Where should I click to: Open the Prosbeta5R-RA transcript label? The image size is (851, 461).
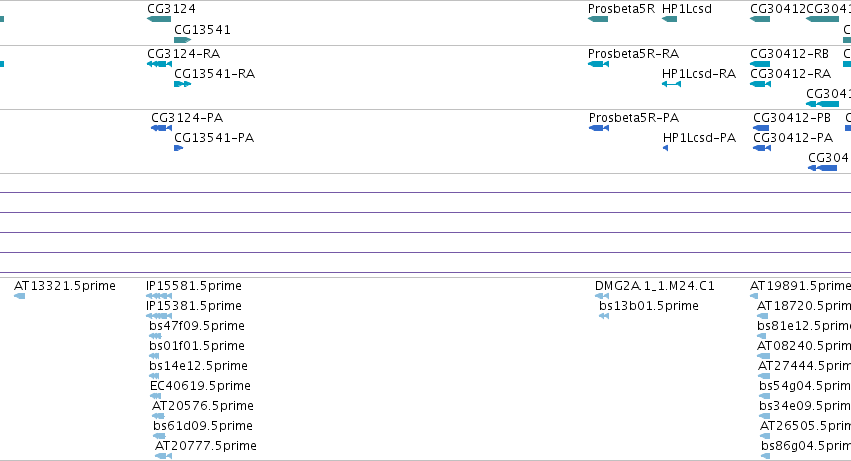(x=633, y=54)
